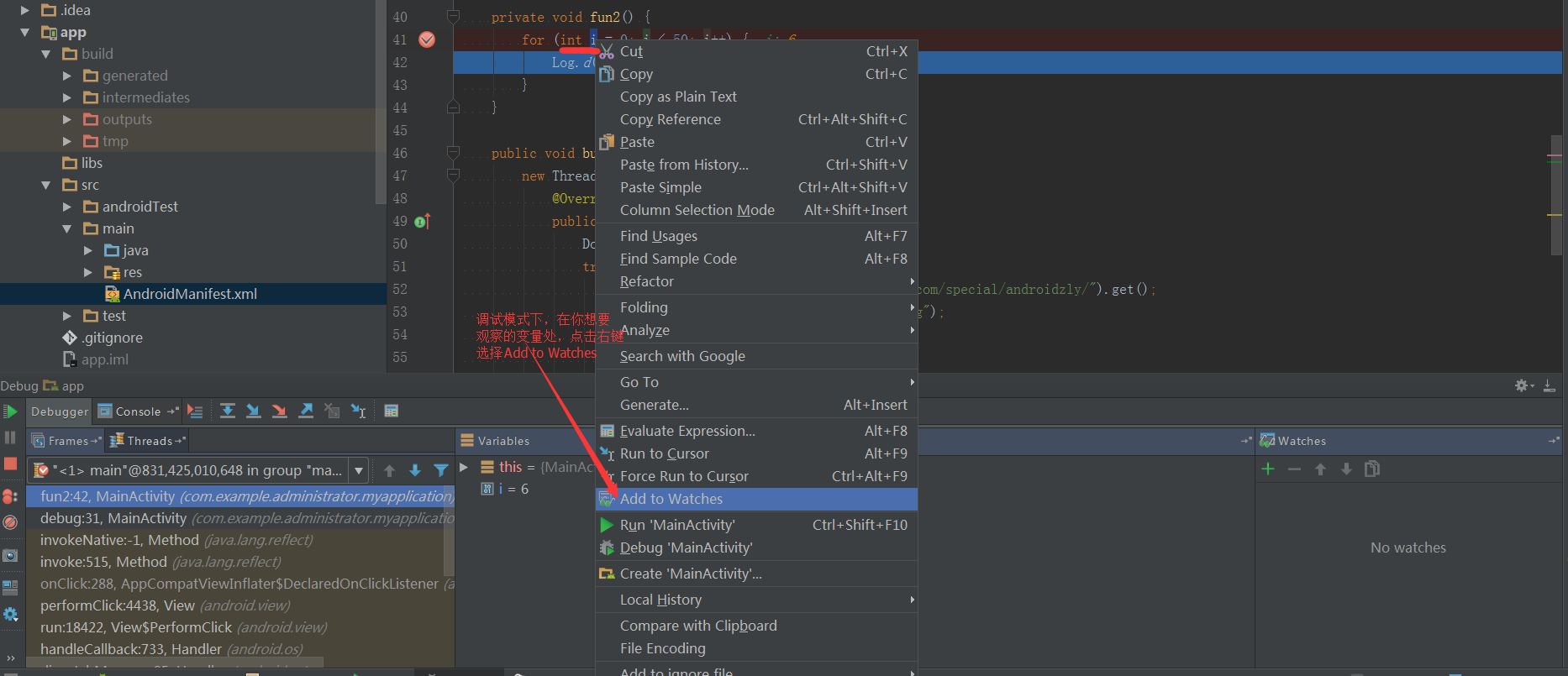
Task: Click the red Force Step Into icon
Action: (279, 411)
